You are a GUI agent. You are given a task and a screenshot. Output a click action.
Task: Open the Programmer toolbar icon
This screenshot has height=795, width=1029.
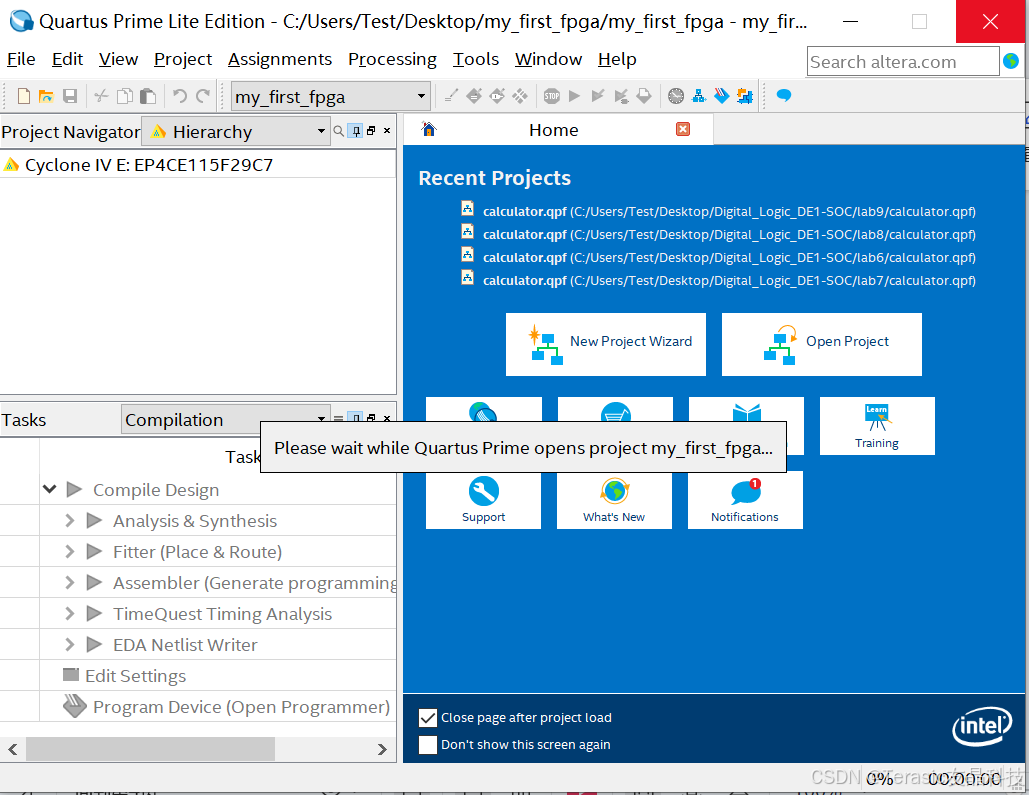(721, 97)
